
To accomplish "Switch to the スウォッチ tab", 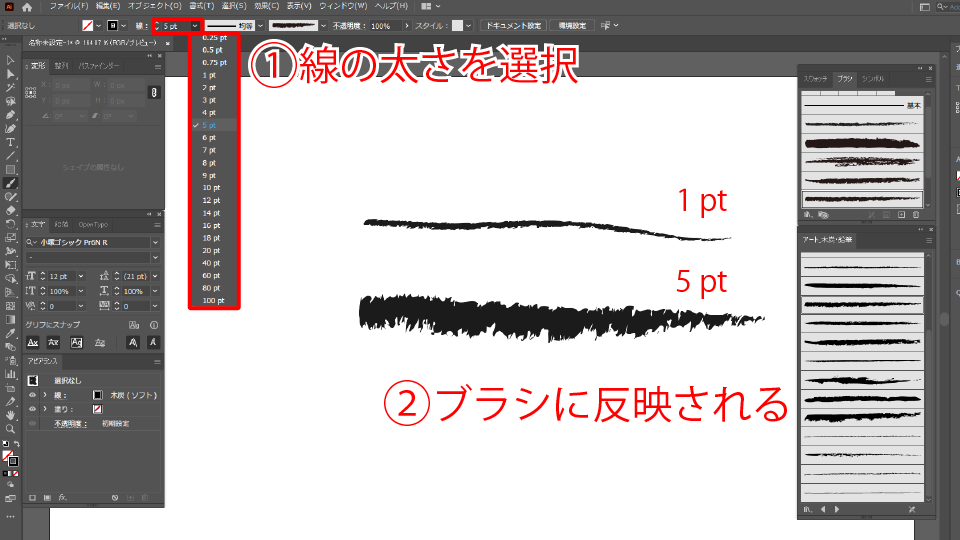I will [816, 79].
